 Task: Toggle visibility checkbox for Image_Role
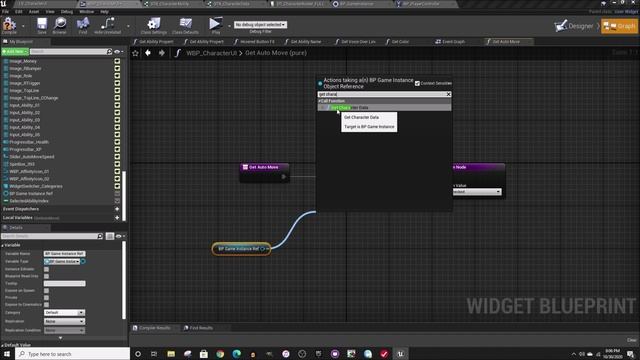[117, 76]
